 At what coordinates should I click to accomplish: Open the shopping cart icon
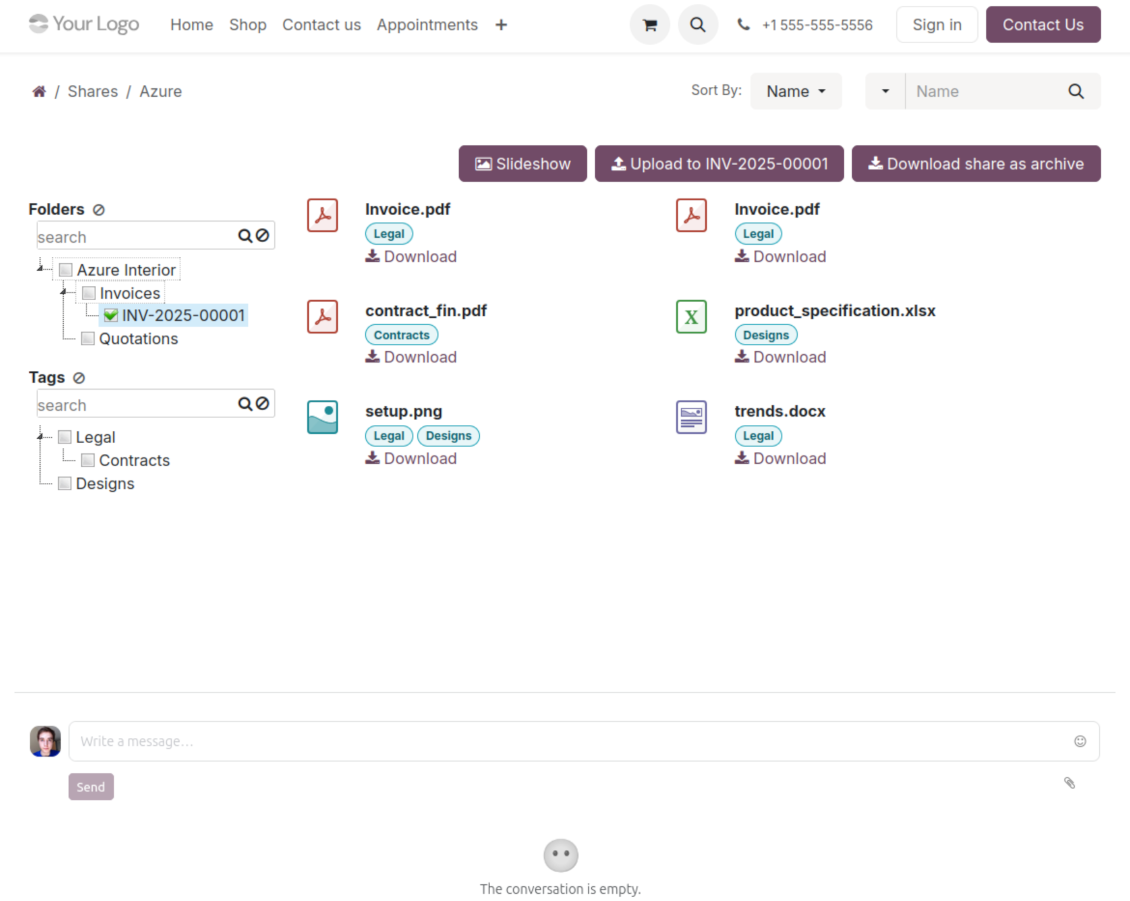[649, 25]
